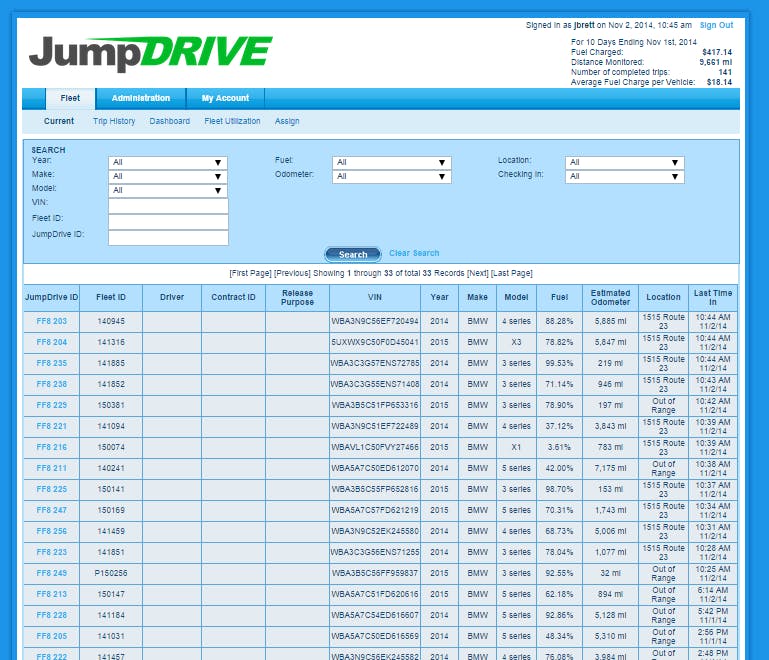Click the Clear Search link

414,253
